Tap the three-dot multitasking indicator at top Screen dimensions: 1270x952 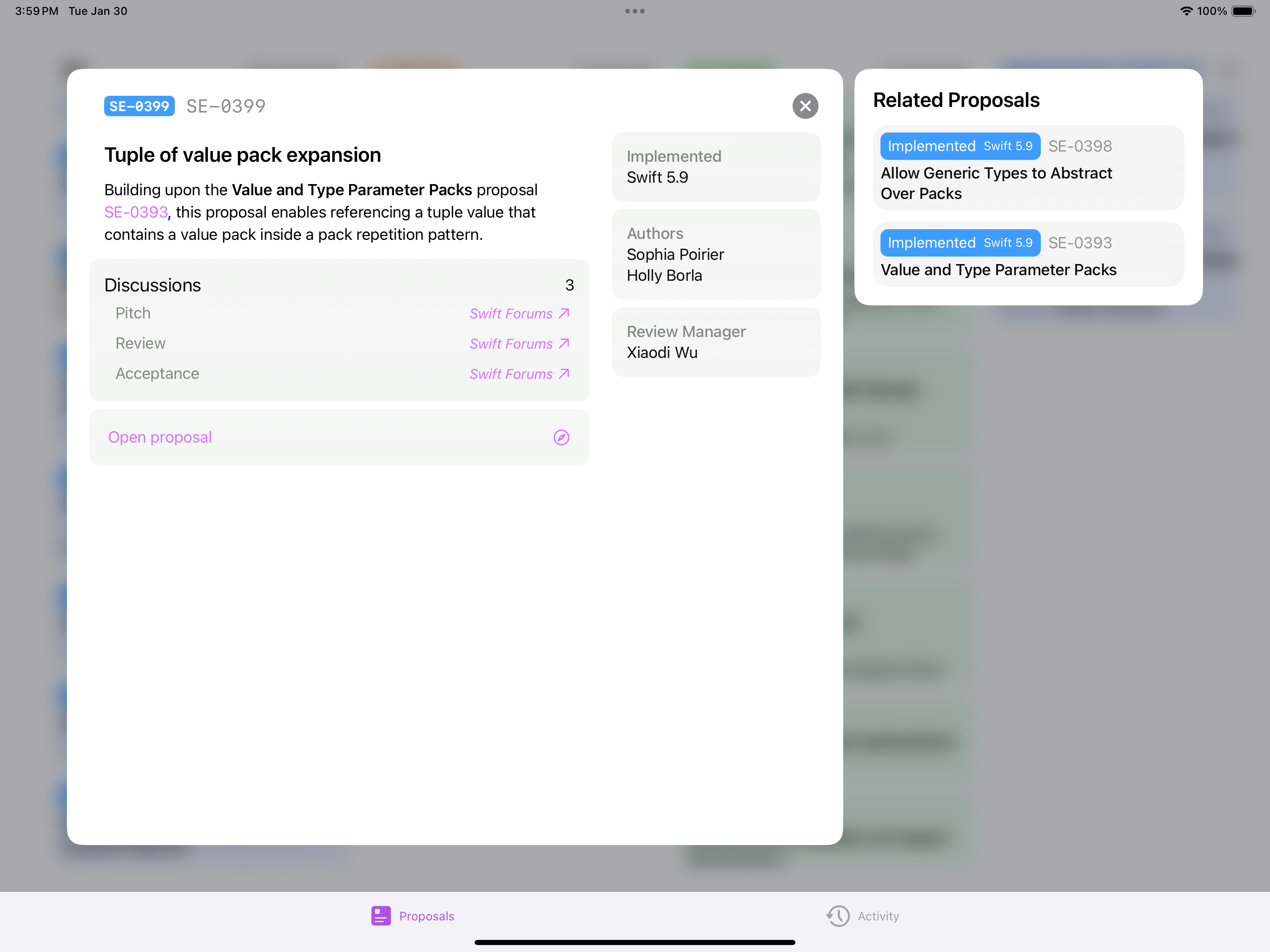coord(635,11)
